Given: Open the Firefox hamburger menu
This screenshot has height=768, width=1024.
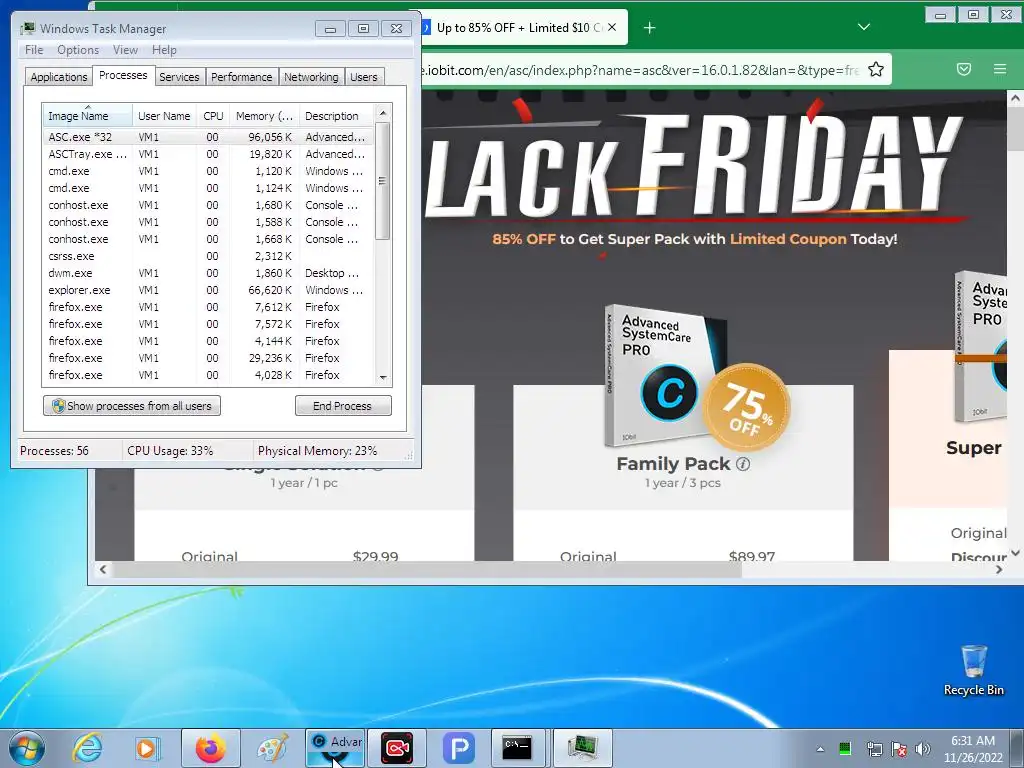Looking at the screenshot, I should click(1000, 69).
